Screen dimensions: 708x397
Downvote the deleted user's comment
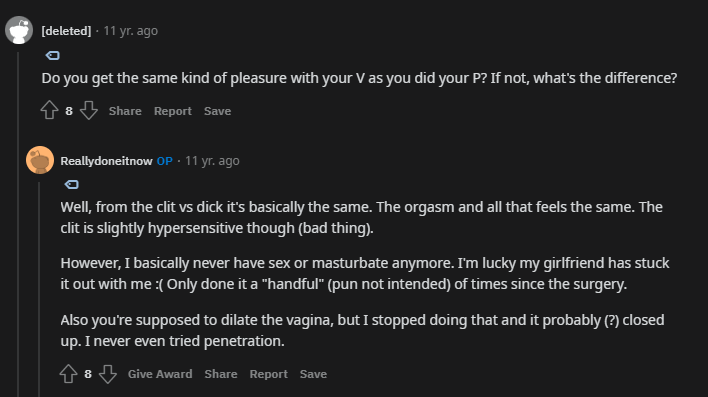pyautogui.click(x=89, y=110)
